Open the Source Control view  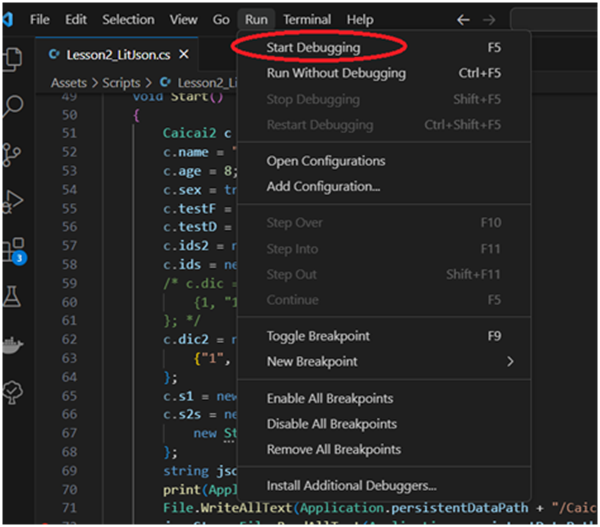(x=11, y=154)
